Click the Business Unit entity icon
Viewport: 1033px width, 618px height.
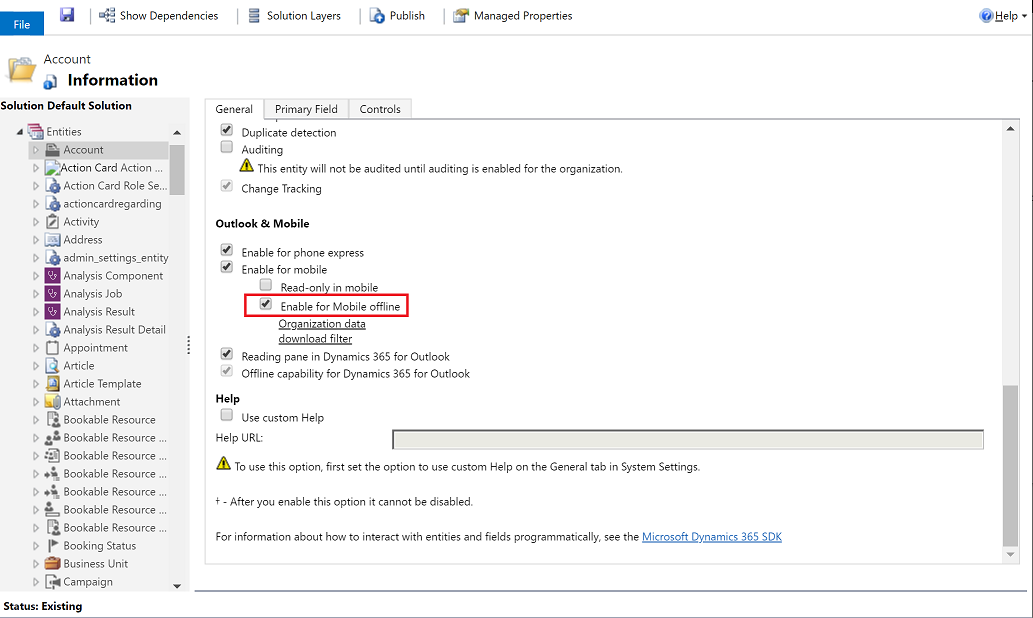(53, 563)
